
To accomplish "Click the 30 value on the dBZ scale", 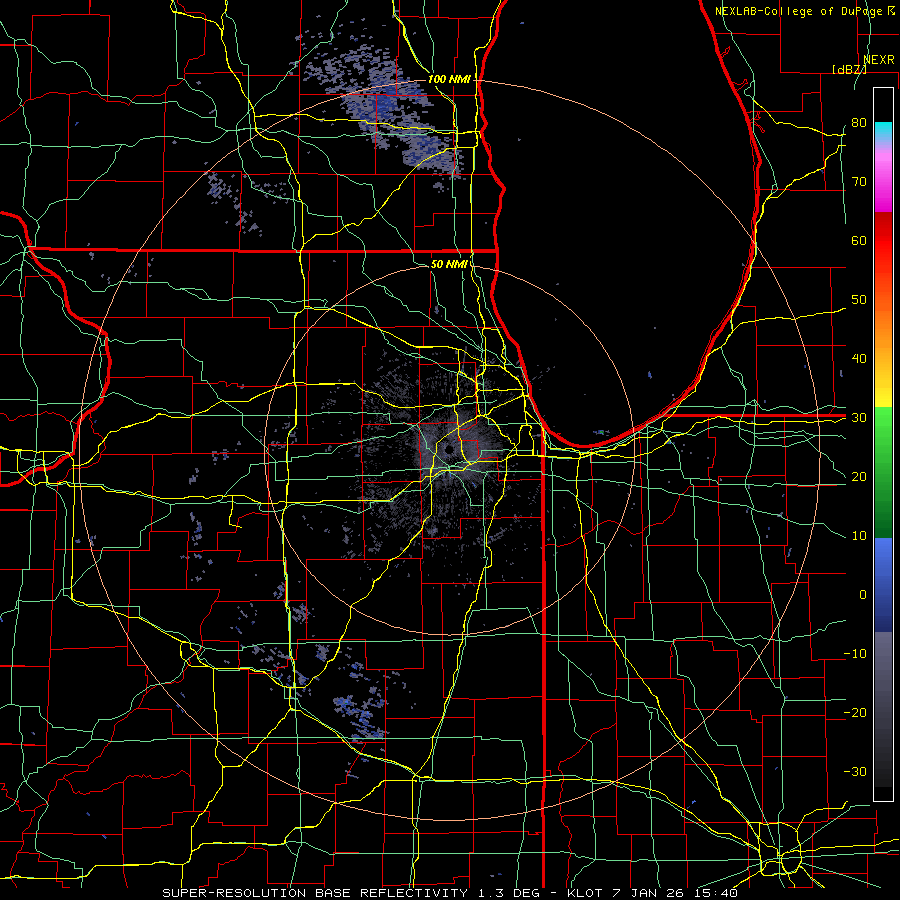I will [x=859, y=417].
